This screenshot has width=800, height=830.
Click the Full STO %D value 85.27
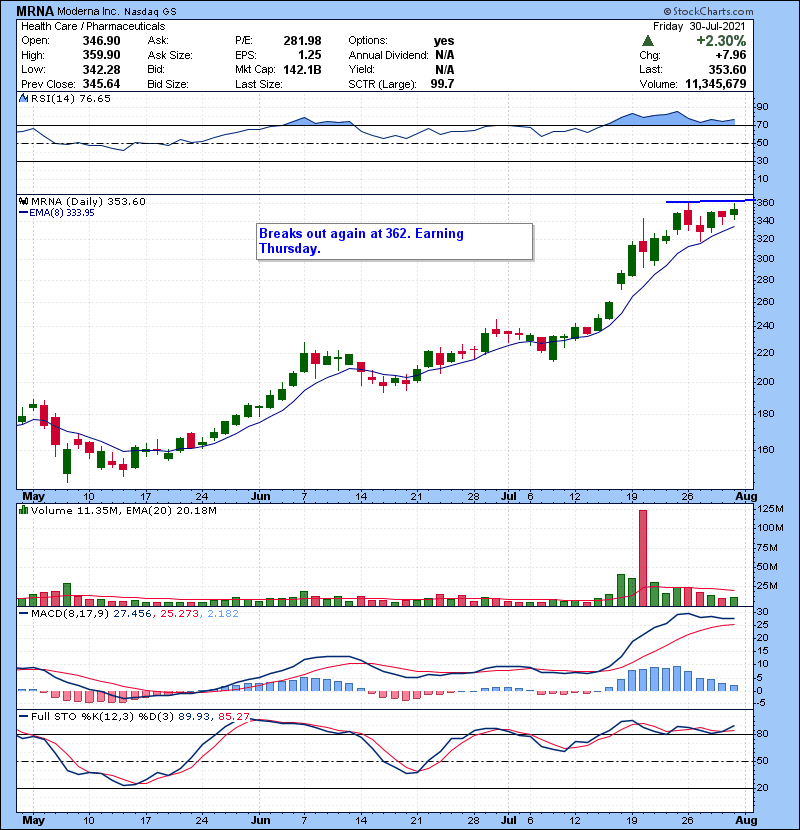point(233,716)
